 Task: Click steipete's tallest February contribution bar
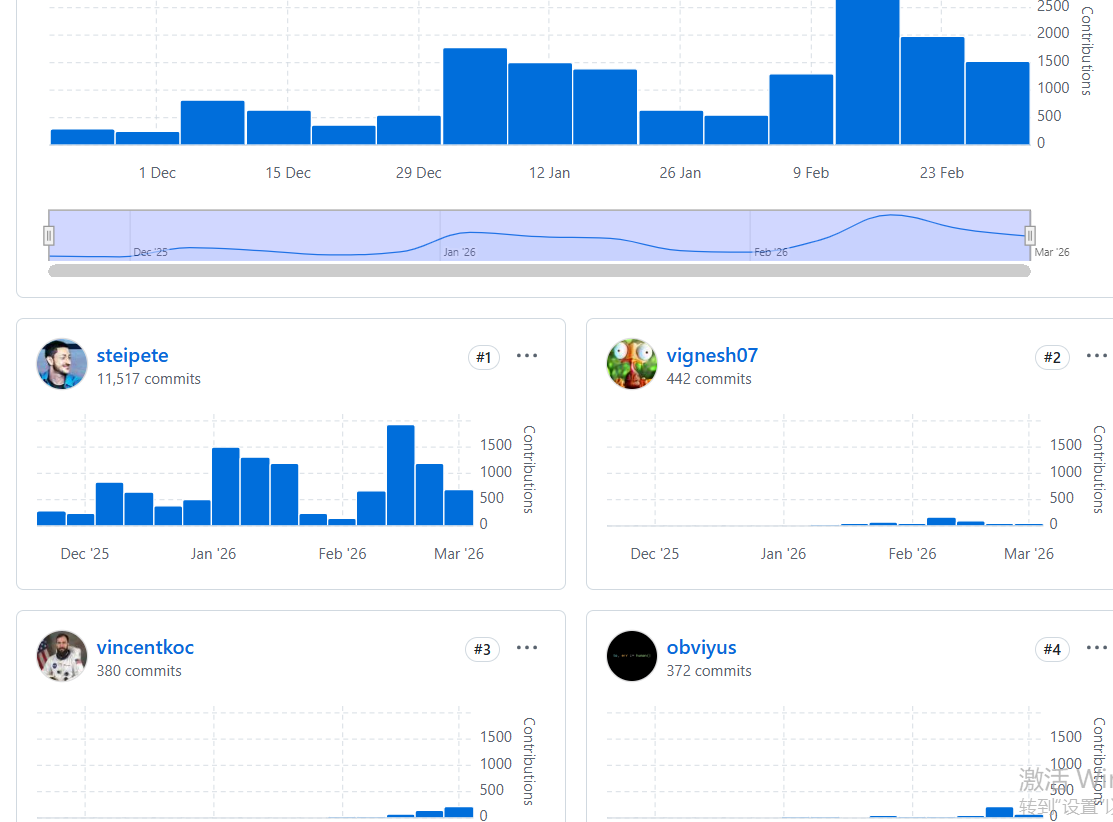click(401, 475)
